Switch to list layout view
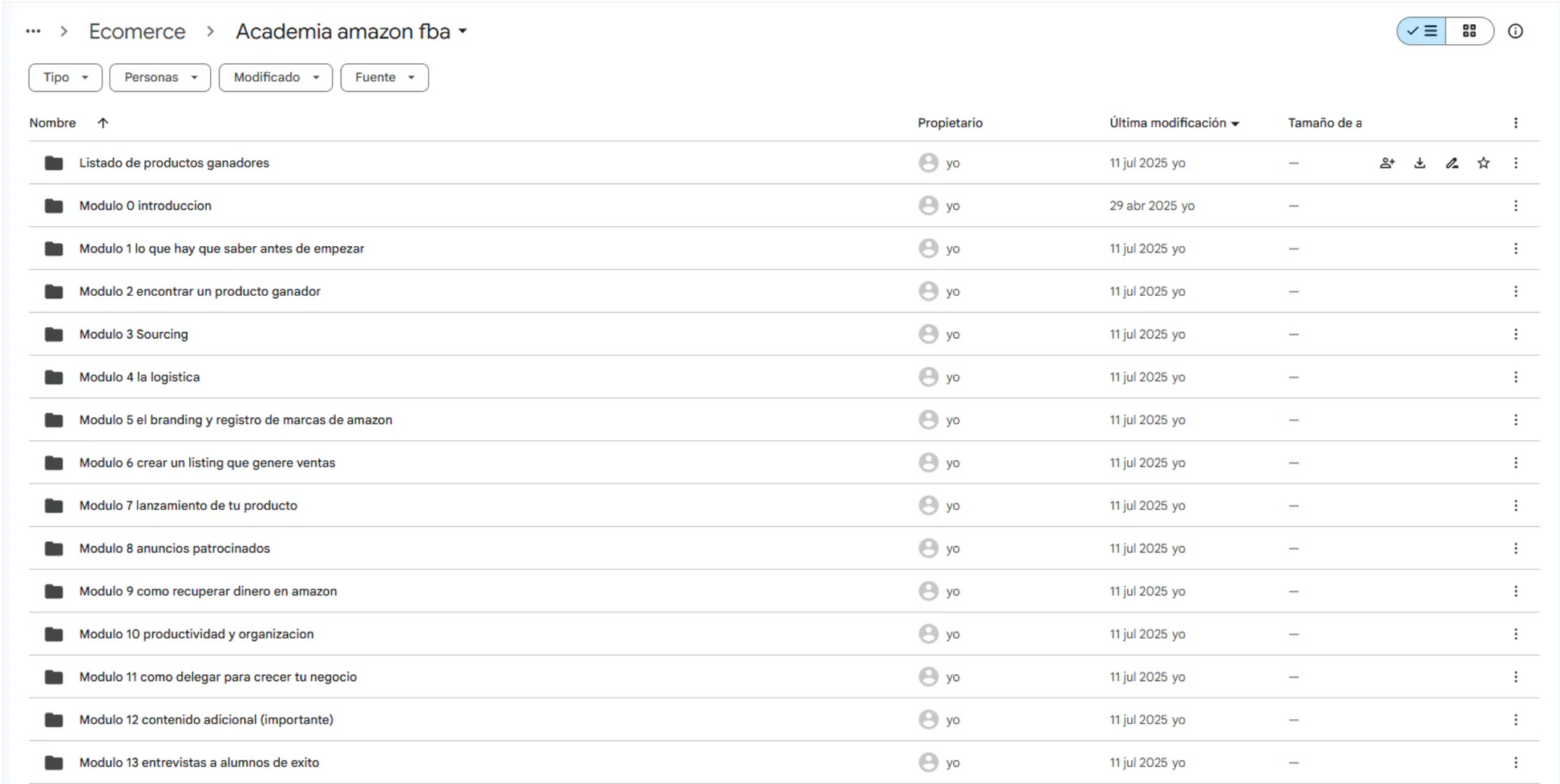 tap(1422, 31)
